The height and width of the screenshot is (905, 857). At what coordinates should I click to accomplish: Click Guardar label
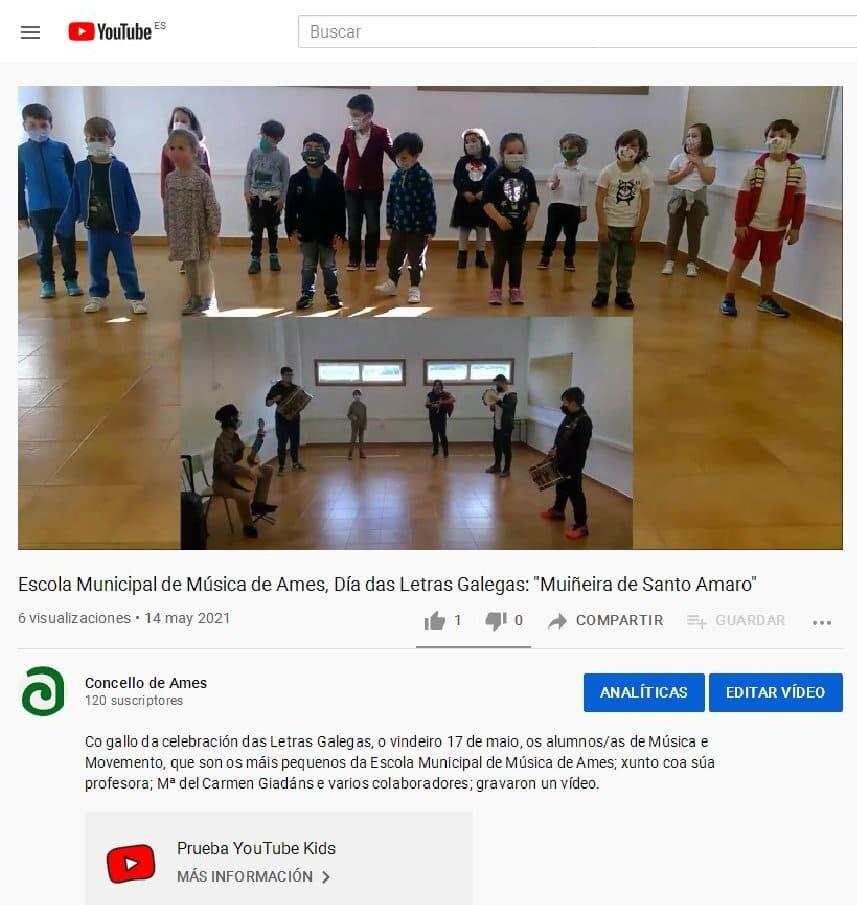click(750, 620)
